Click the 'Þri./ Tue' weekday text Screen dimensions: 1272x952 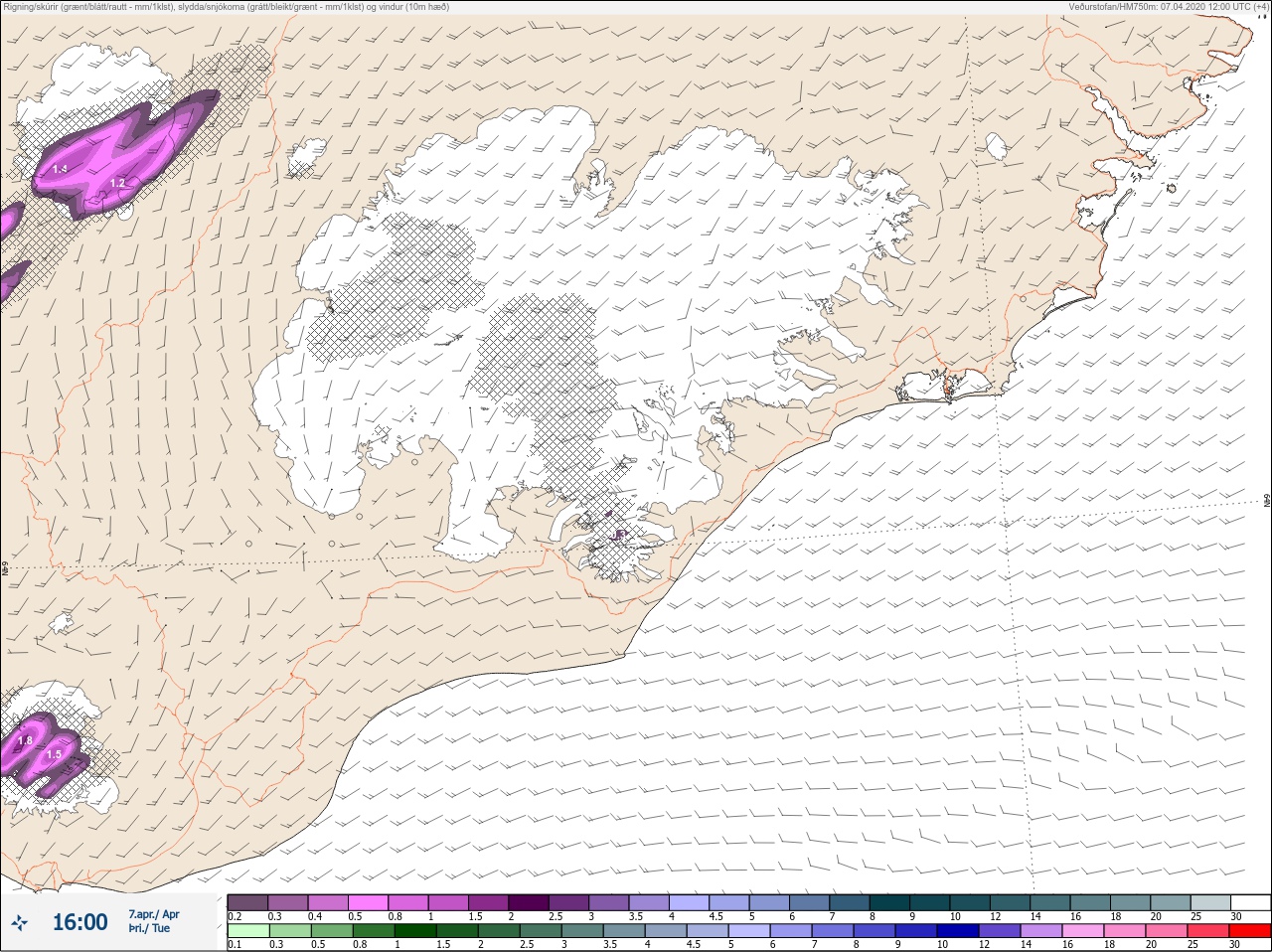[149, 929]
